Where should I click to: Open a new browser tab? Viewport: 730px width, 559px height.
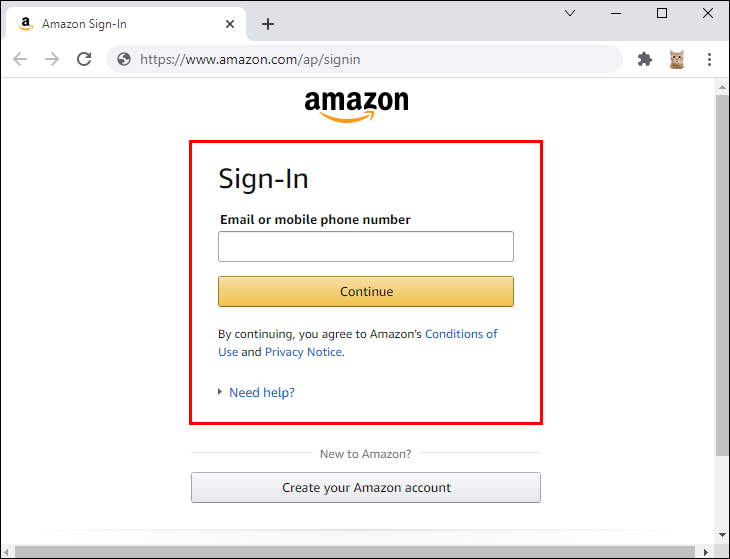[268, 24]
